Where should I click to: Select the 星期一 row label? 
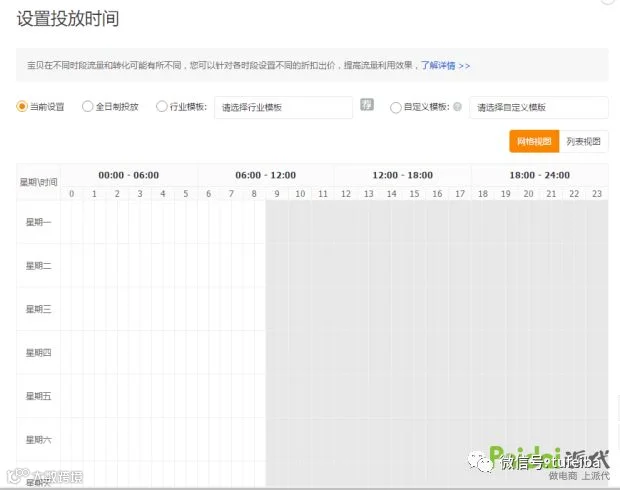[38, 222]
